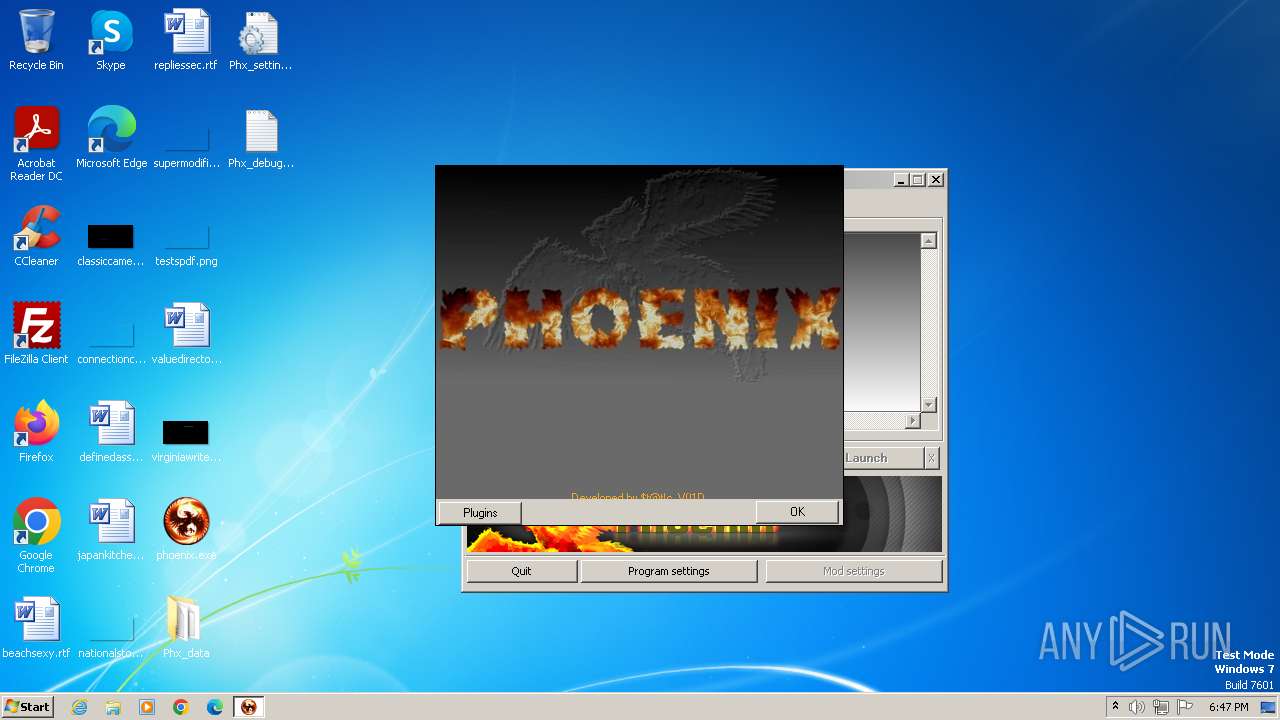Image resolution: width=1280 pixels, height=720 pixels.
Task: Select repliessec.rtf document icon
Action: tap(186, 41)
